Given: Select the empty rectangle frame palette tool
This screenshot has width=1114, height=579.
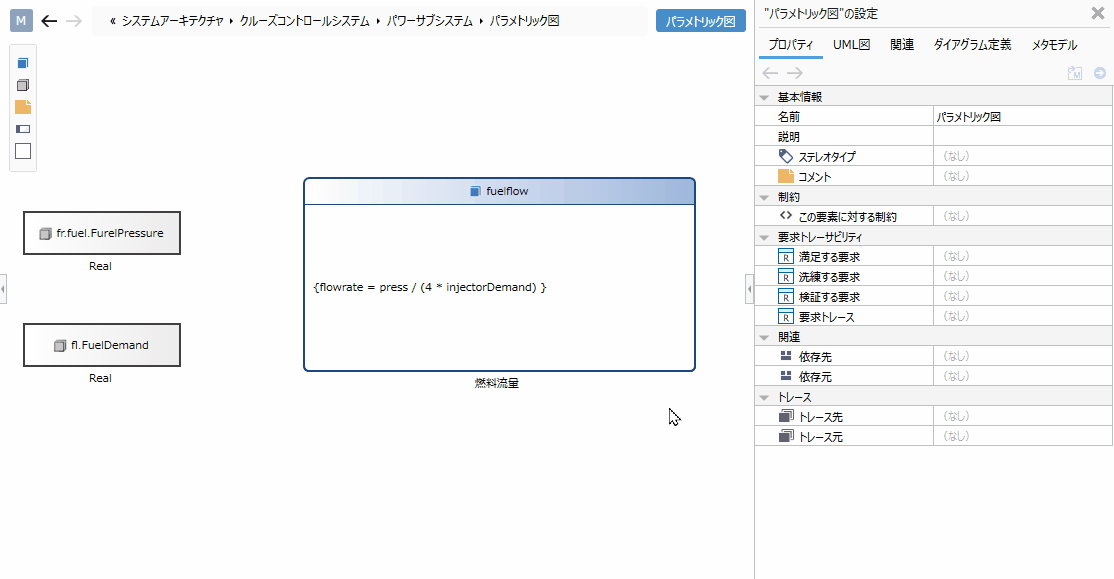Looking at the screenshot, I should coord(23,151).
